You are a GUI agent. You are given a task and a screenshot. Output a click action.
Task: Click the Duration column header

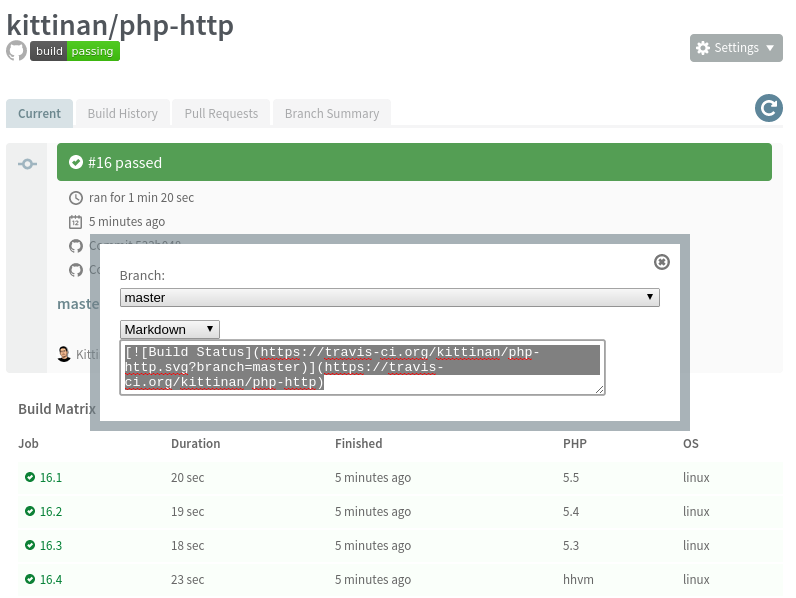195,444
